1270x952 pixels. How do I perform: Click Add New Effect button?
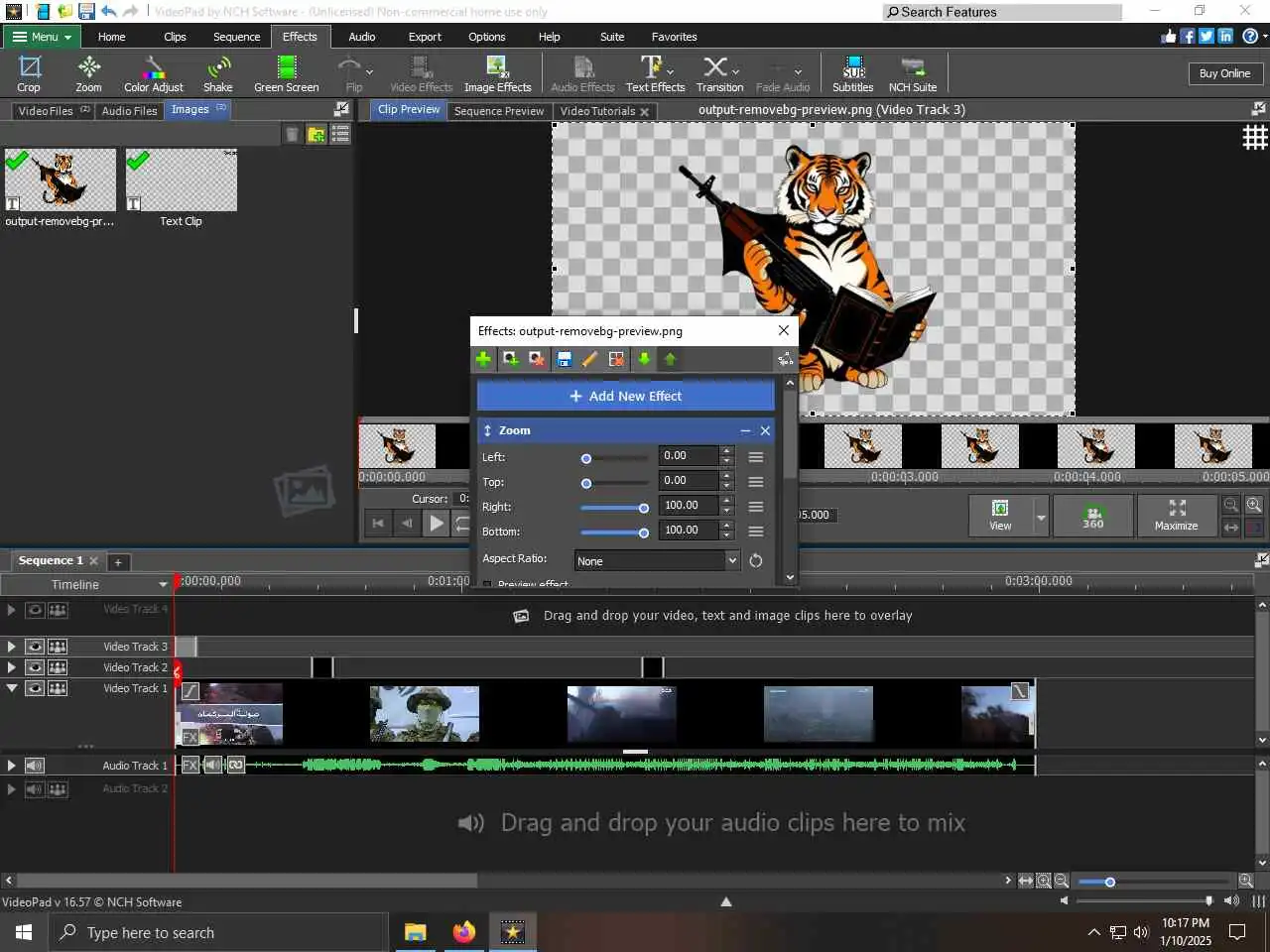626,396
